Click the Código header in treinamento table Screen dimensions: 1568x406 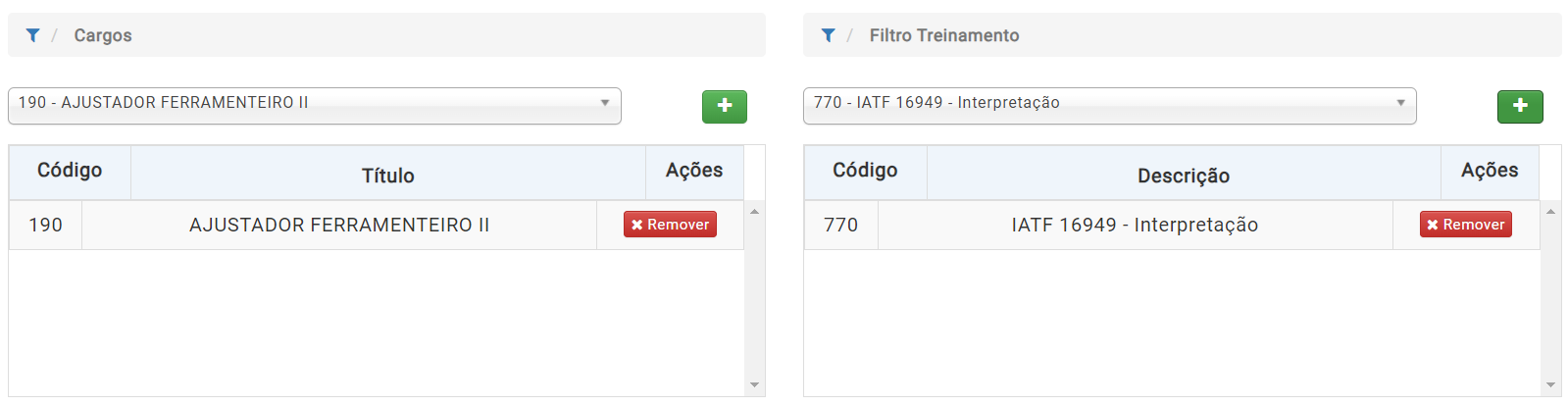coord(865,171)
